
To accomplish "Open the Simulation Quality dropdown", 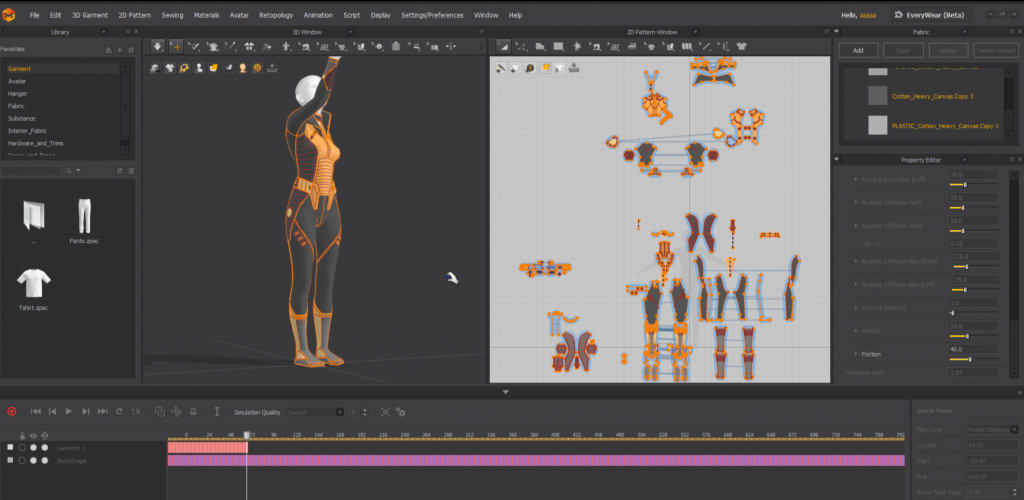I will 314,412.
